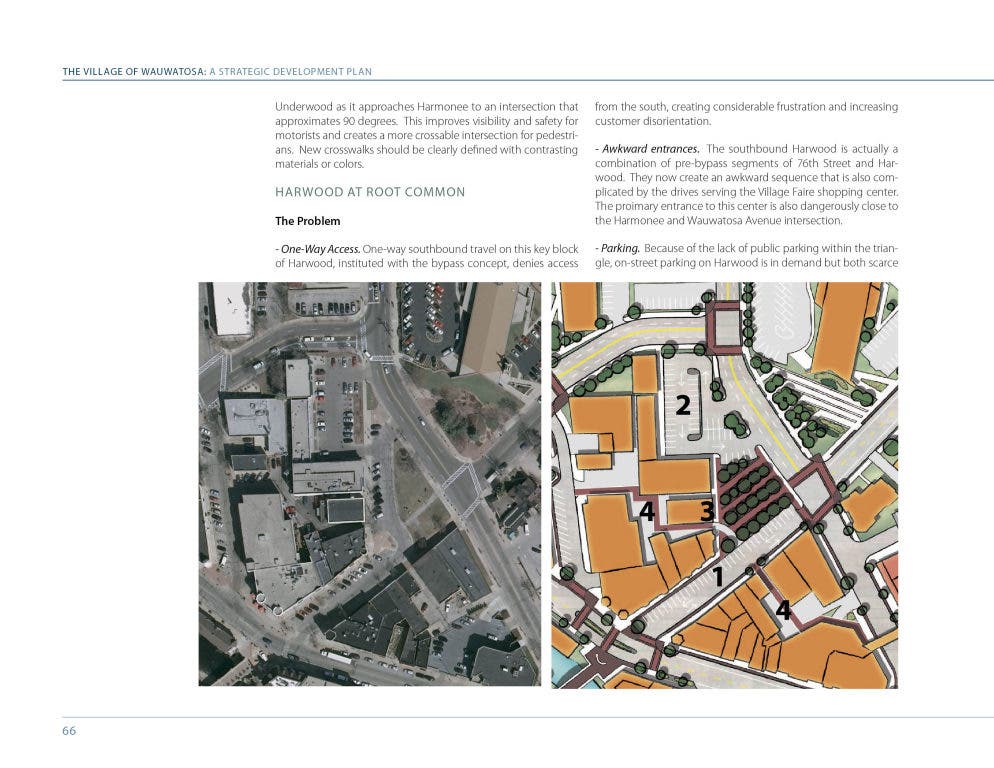The image size is (994, 768).
Task: Click the phrase 'Harmonee and Wauwatosa Avenue intersection'
Action: click(x=728, y=221)
